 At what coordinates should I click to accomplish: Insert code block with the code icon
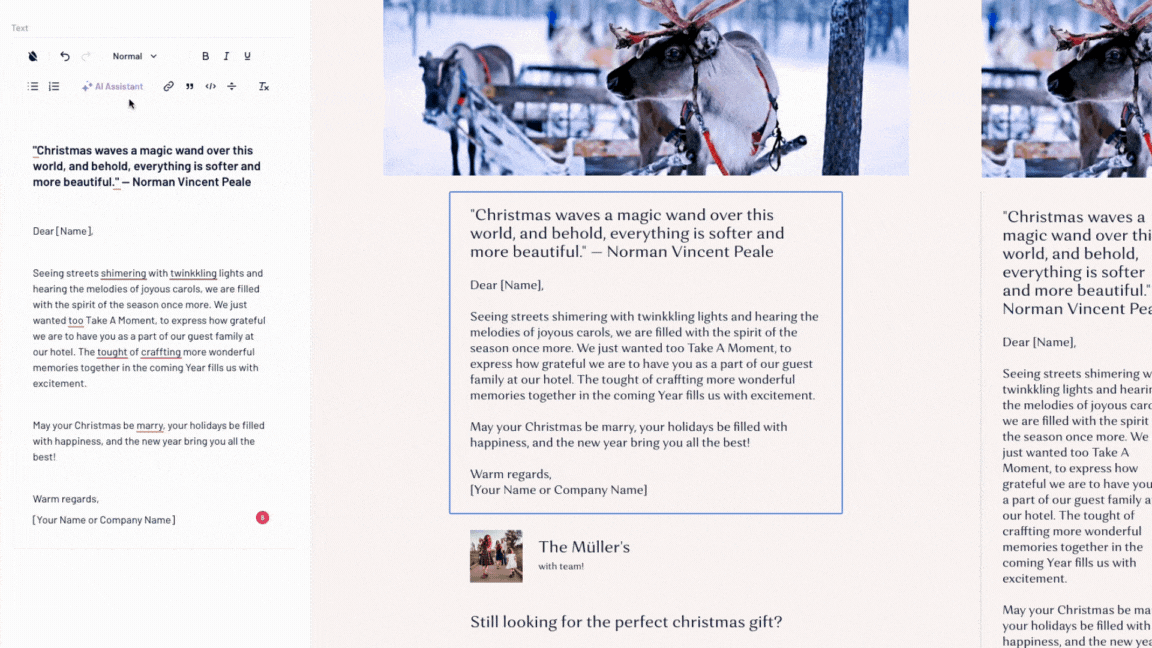[211, 87]
